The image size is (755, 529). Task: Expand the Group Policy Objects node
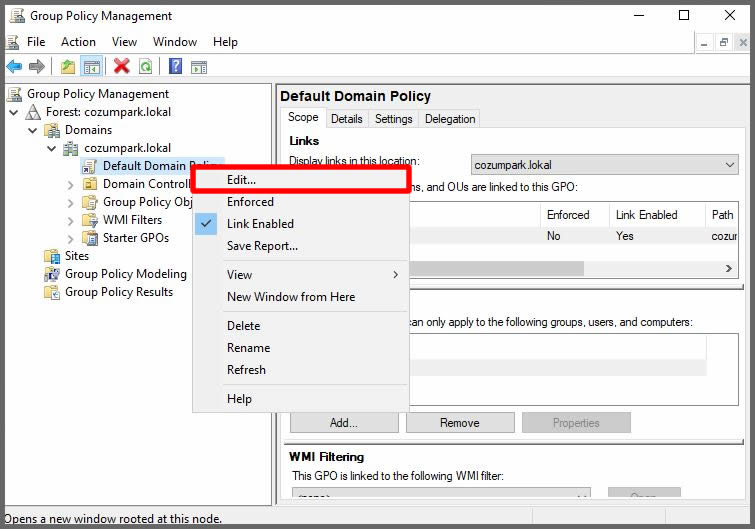point(71,203)
